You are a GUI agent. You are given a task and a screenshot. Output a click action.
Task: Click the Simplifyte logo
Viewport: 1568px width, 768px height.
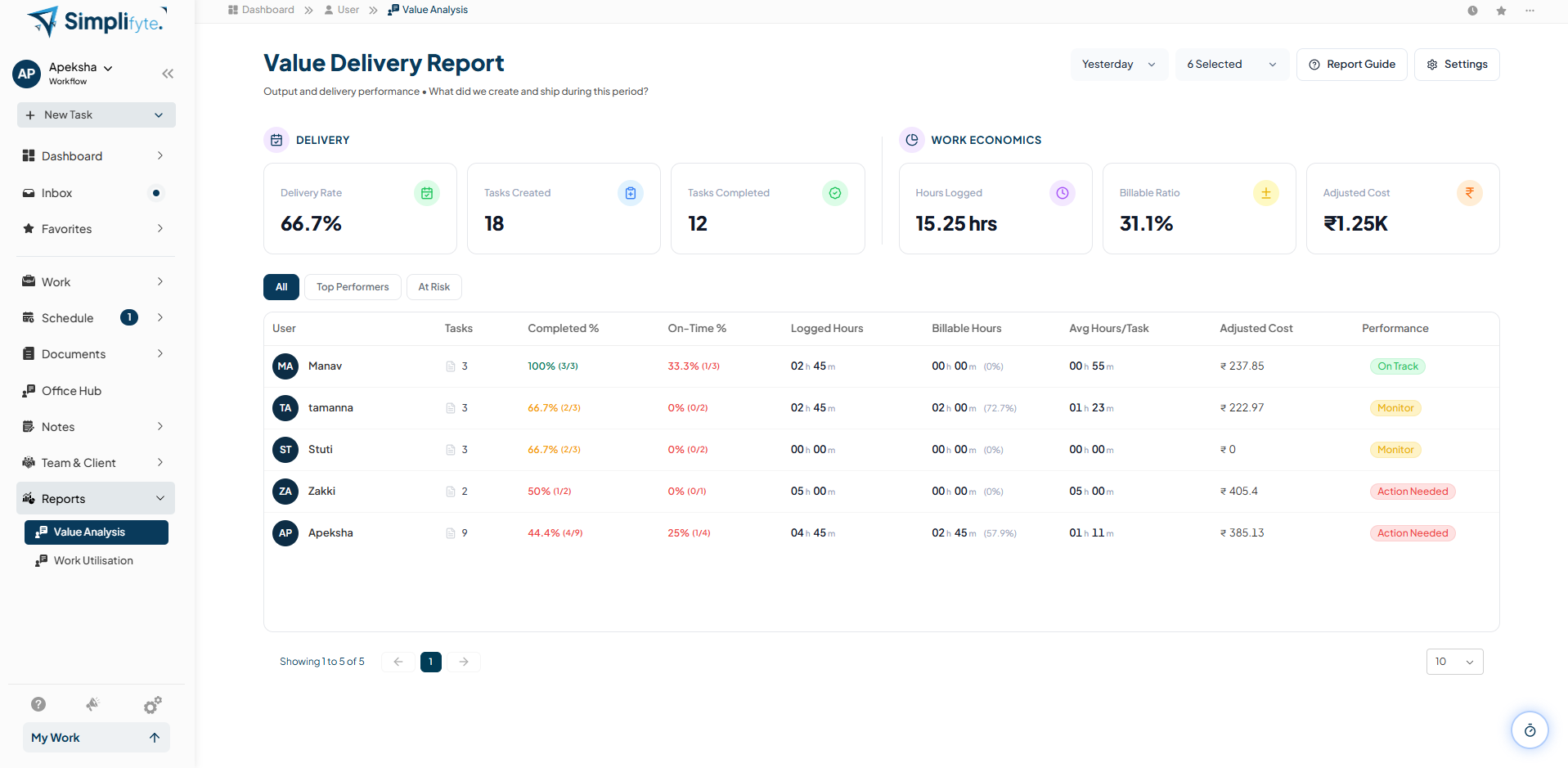pos(97,21)
